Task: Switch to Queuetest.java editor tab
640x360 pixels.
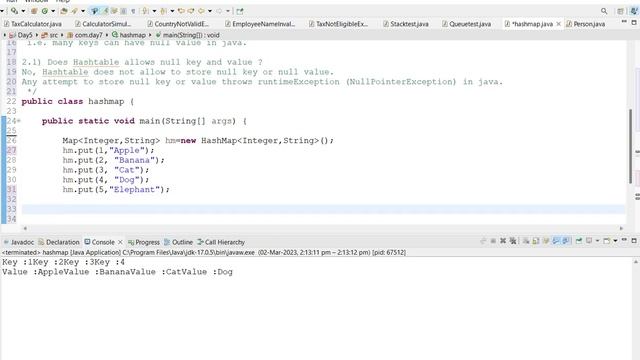Action: tap(467, 24)
